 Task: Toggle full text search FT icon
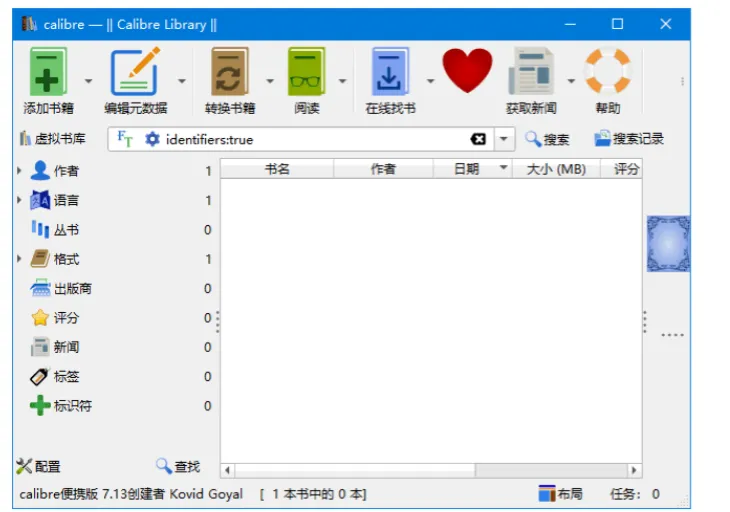click(125, 139)
